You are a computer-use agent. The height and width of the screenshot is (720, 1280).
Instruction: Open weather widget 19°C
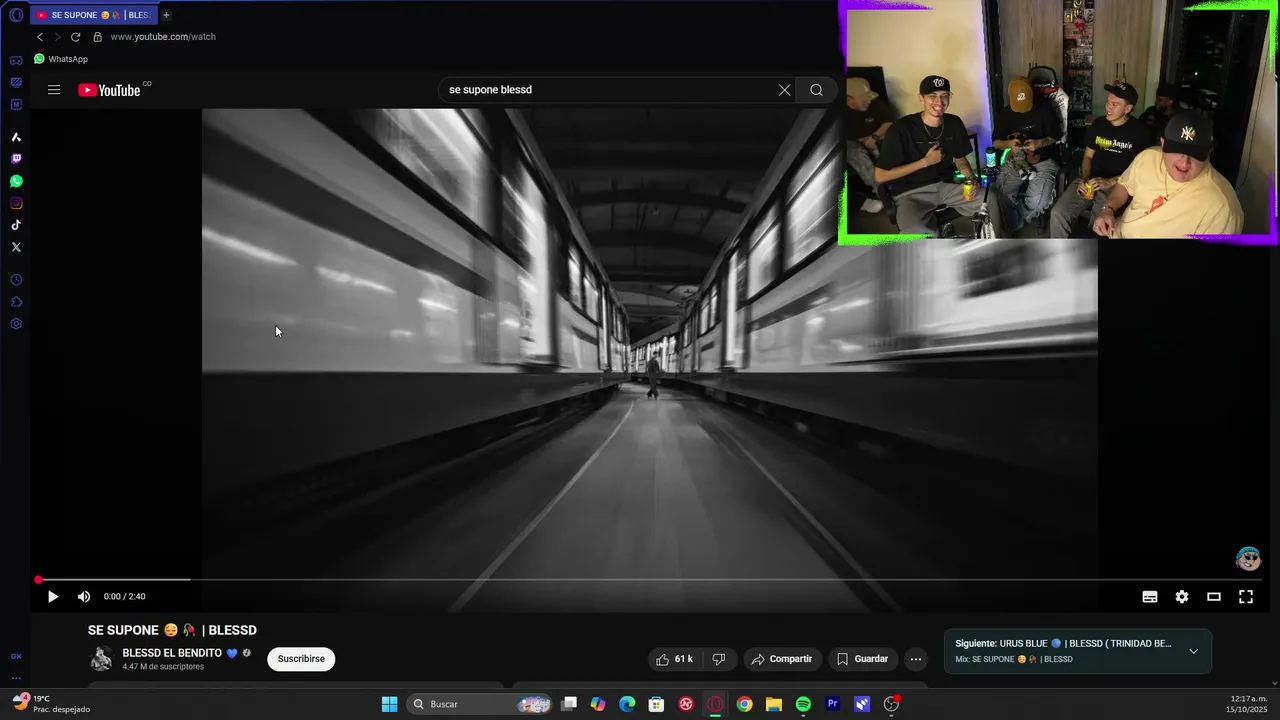click(x=50, y=704)
